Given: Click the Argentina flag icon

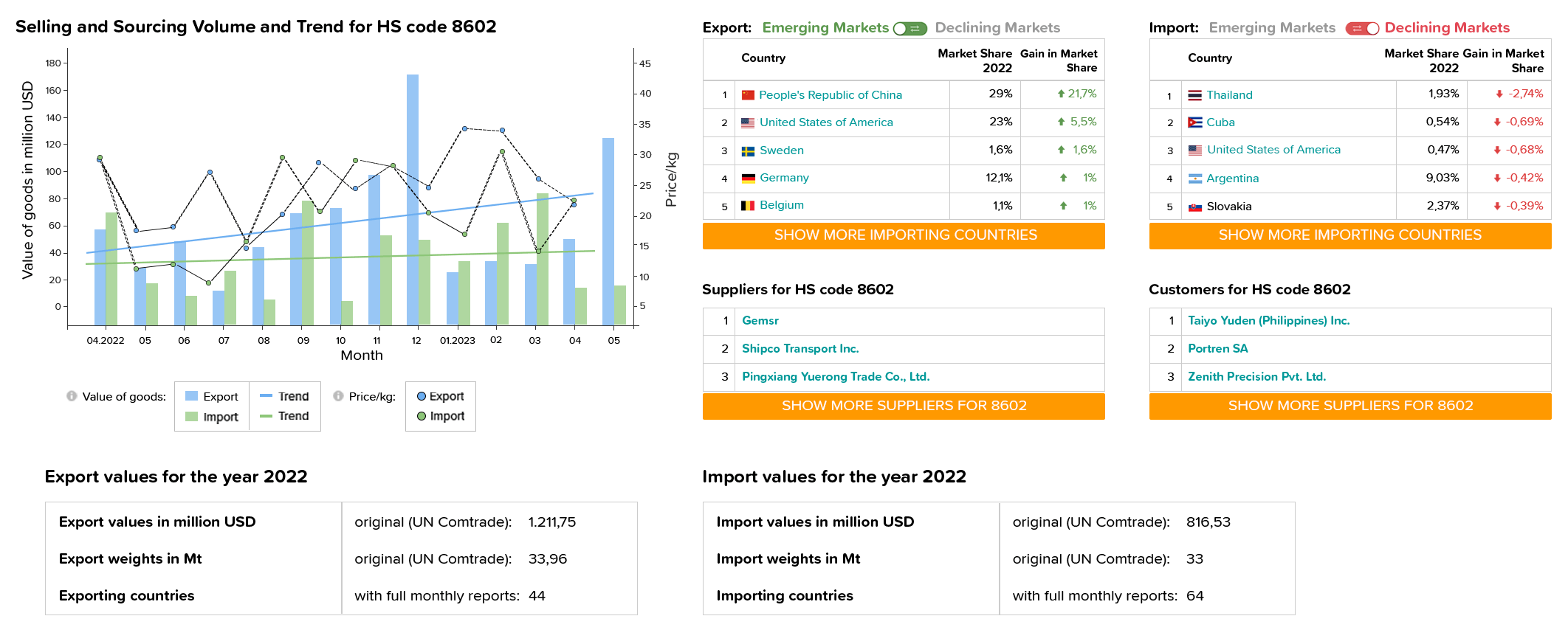Looking at the screenshot, I should point(1194,179).
